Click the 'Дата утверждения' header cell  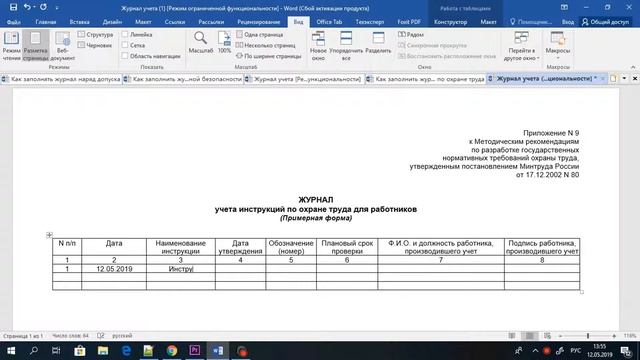[x=240, y=247]
